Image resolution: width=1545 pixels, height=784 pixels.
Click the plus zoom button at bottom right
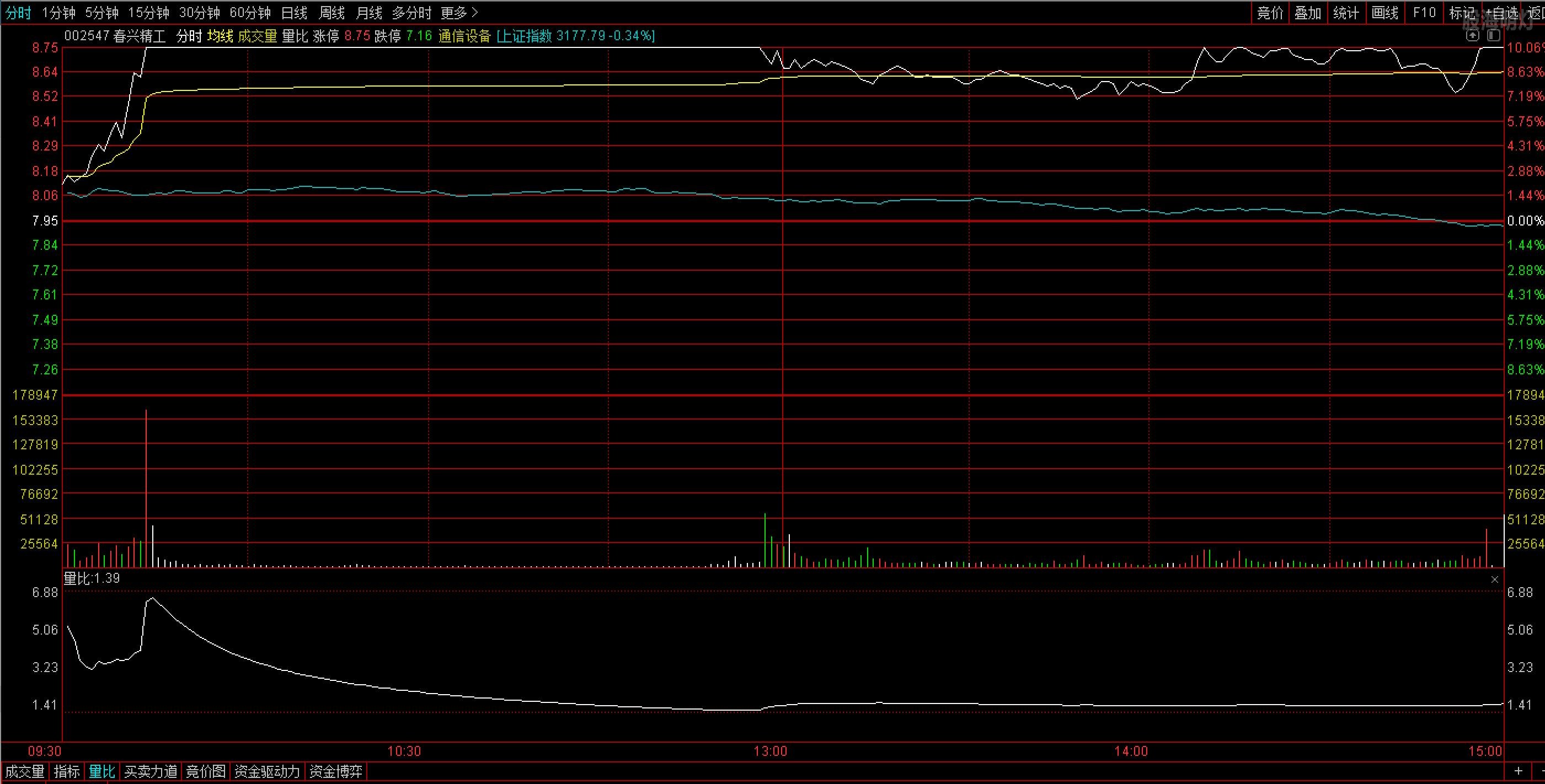click(x=1518, y=771)
